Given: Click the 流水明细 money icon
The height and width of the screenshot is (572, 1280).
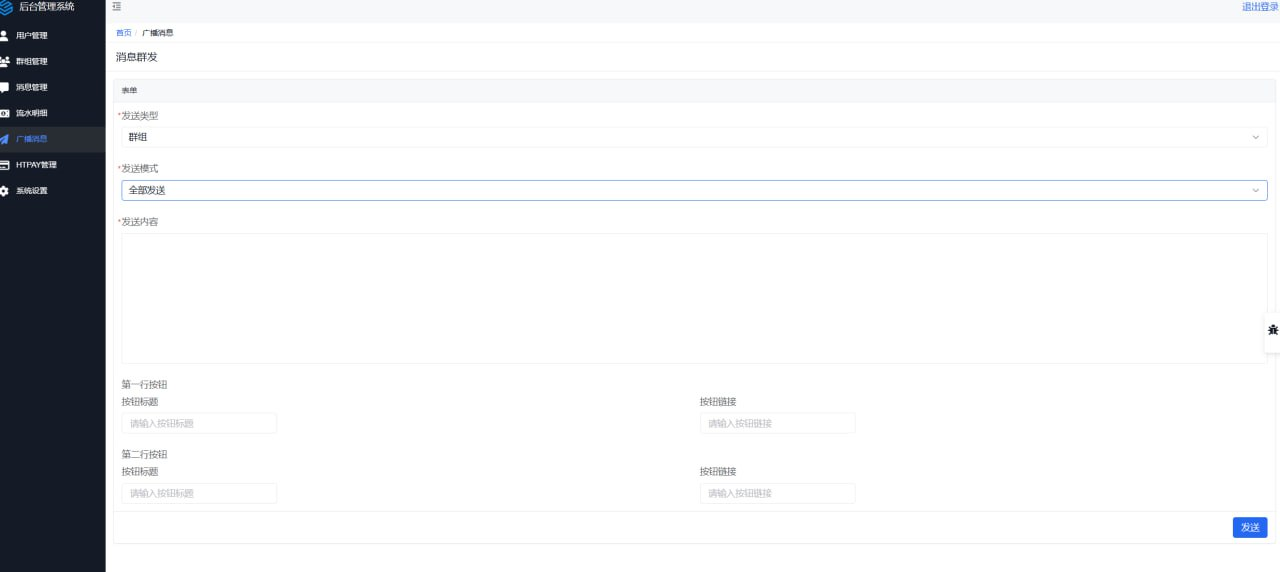Looking at the screenshot, I should 5,114.
